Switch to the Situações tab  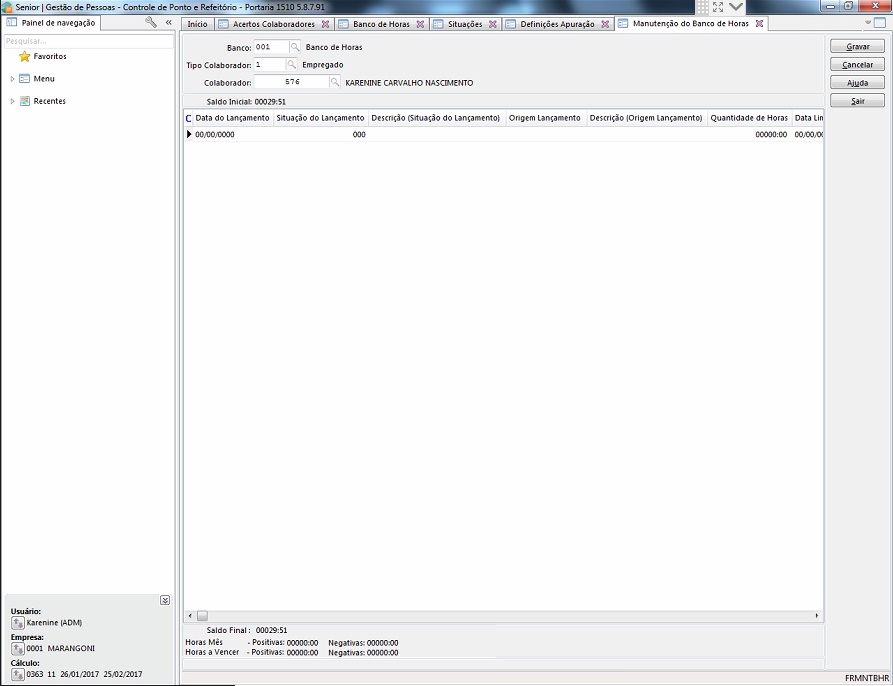pos(464,24)
